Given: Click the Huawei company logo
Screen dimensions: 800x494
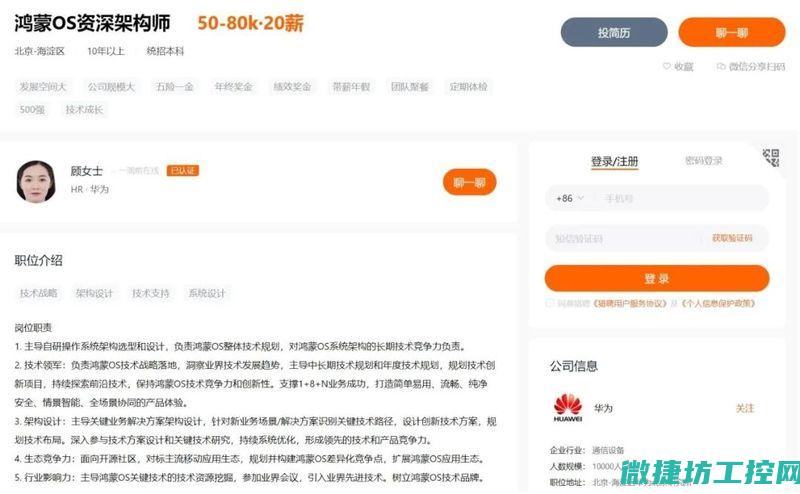Looking at the screenshot, I should click(567, 408).
